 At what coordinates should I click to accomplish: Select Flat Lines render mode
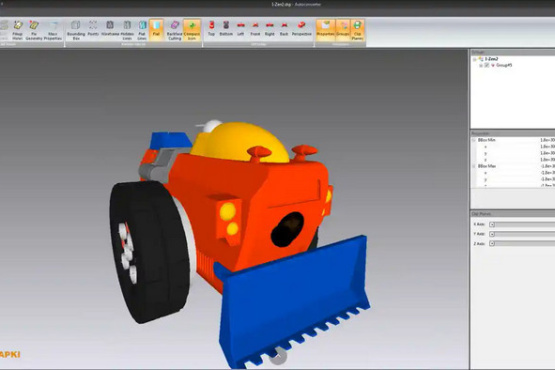(142, 30)
